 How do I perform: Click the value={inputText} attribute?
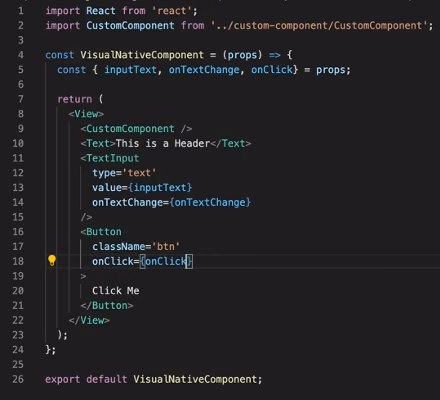click(x=142, y=187)
